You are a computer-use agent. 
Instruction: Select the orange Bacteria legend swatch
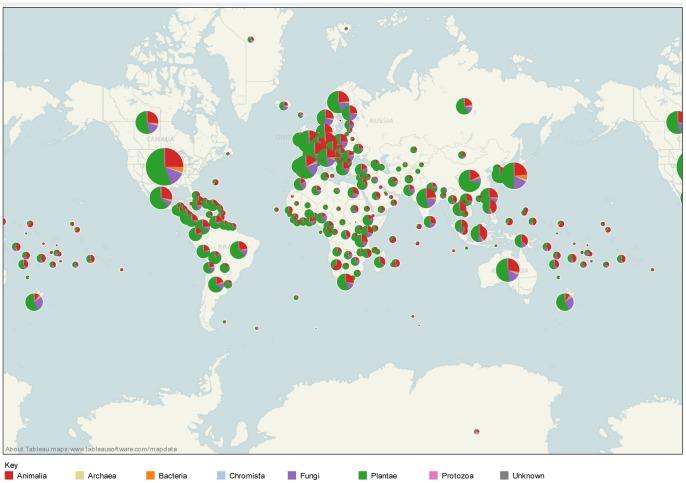click(x=150, y=475)
